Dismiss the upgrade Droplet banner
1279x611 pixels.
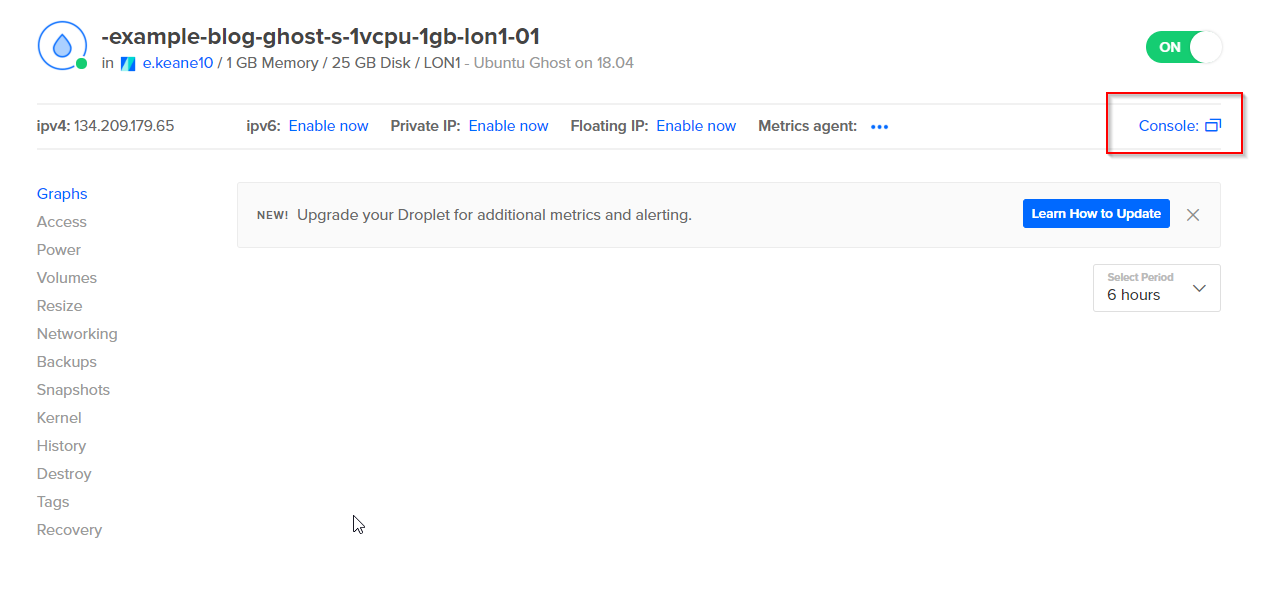tap(1192, 214)
